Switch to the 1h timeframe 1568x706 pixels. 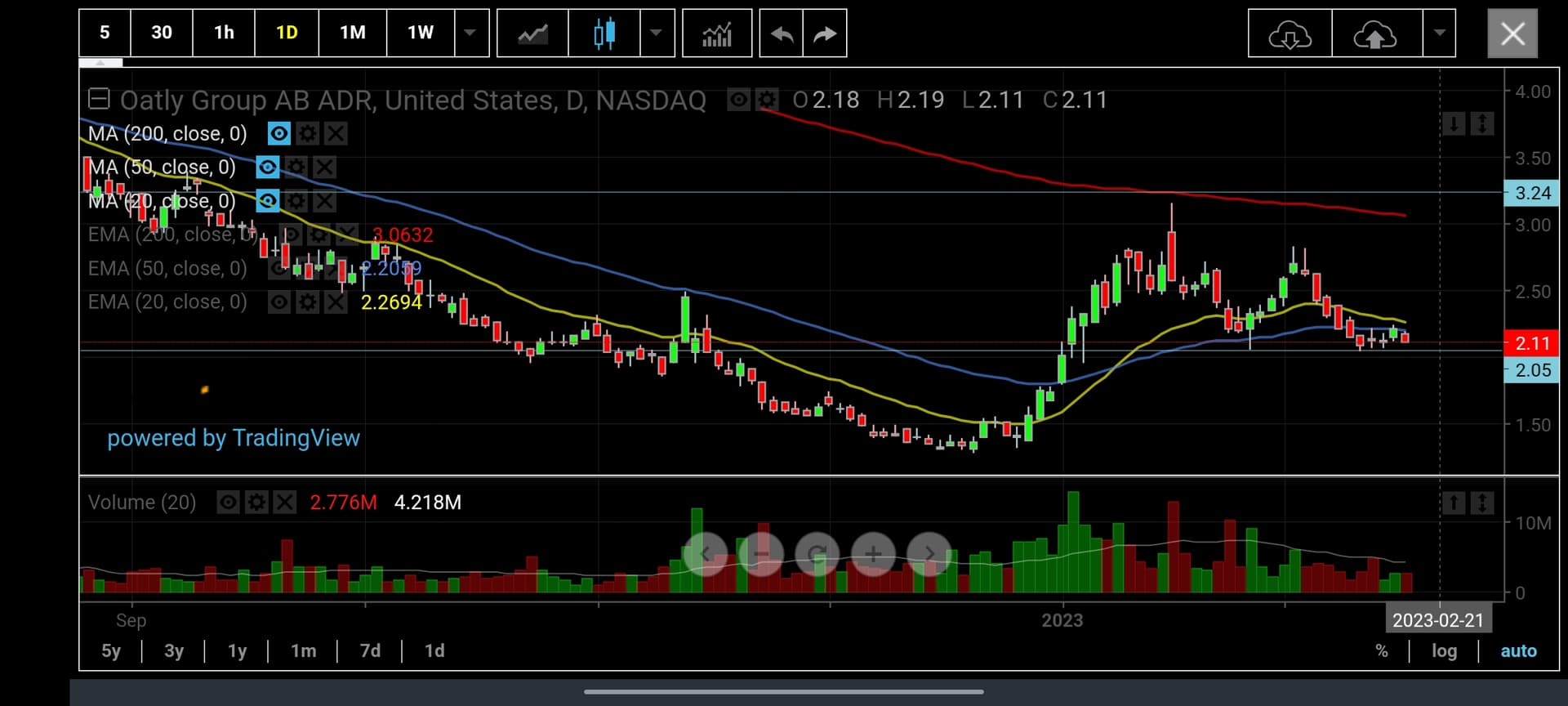[x=224, y=34]
